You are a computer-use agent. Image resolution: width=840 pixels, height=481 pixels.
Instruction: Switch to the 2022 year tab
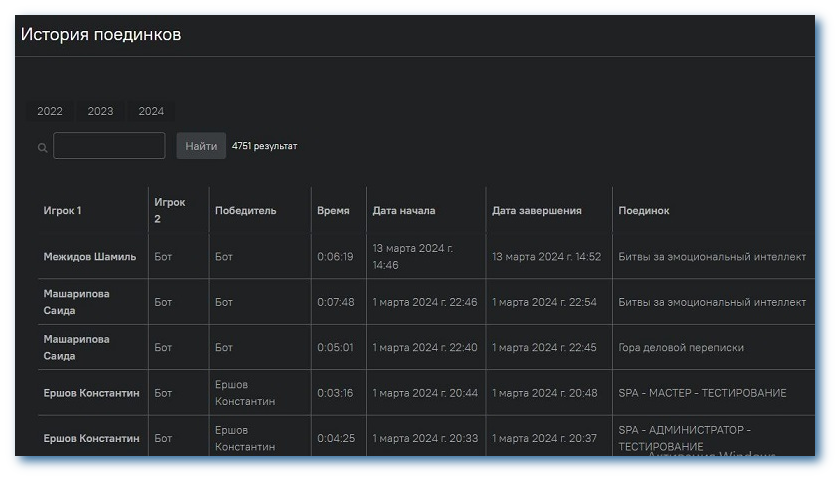50,112
